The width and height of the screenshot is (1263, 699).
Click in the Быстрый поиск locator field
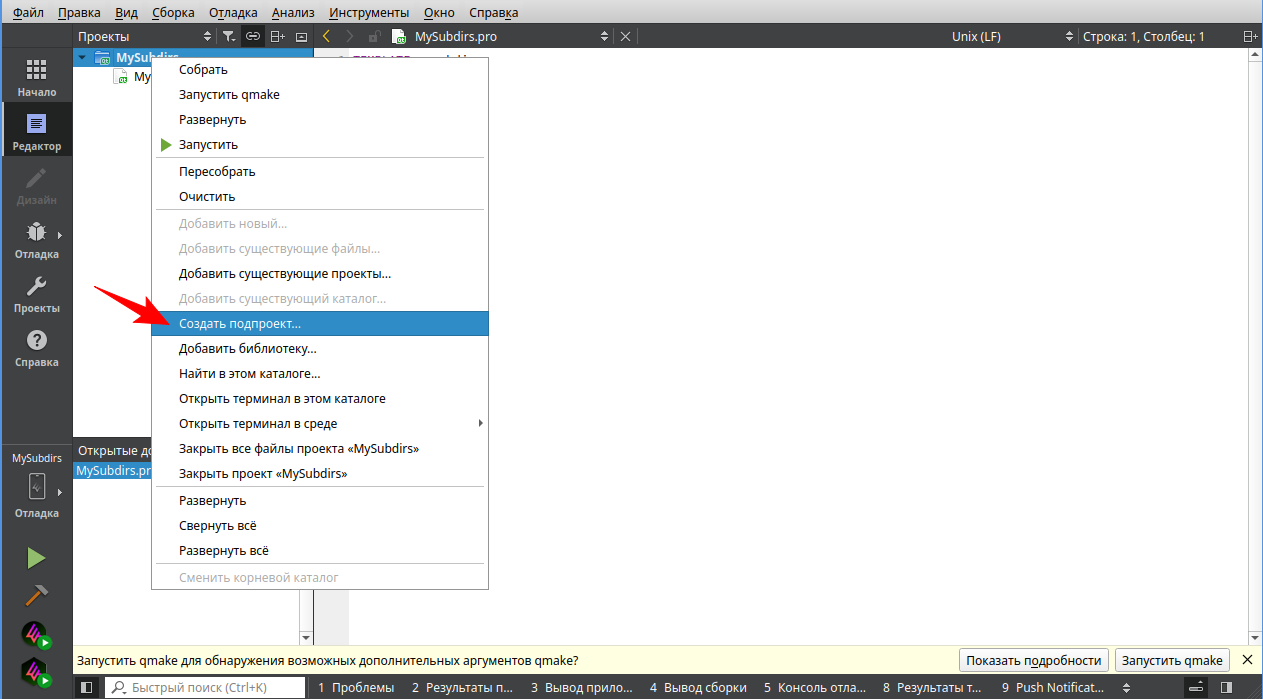point(205,688)
